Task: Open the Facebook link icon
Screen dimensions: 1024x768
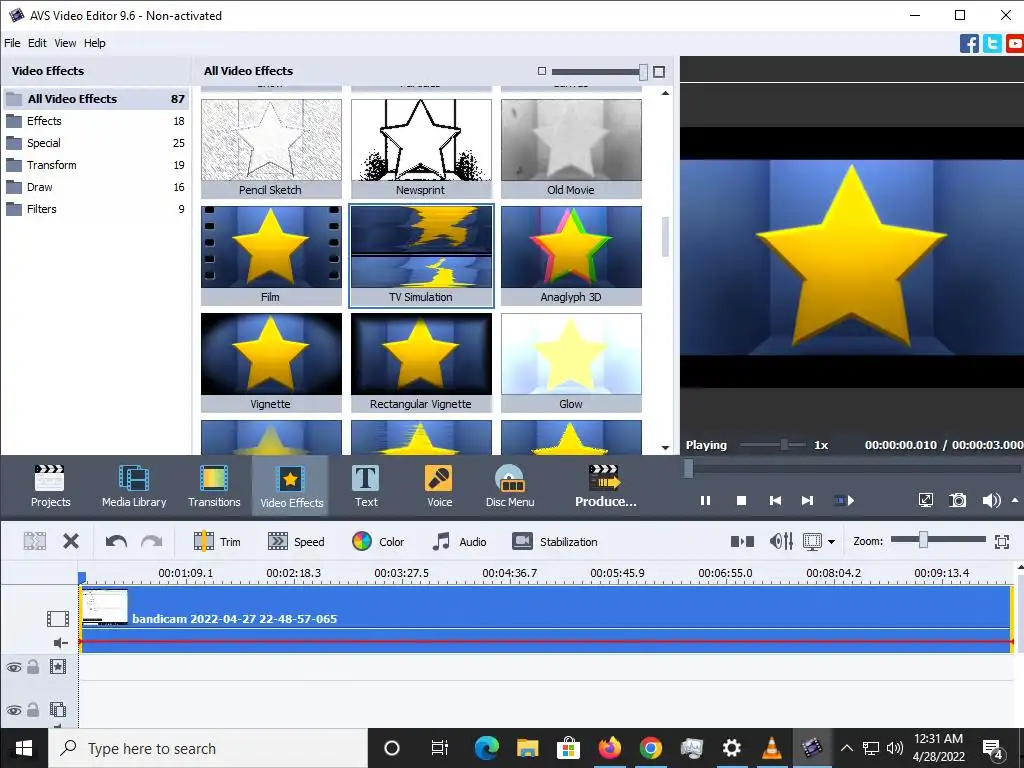Action: tap(969, 44)
